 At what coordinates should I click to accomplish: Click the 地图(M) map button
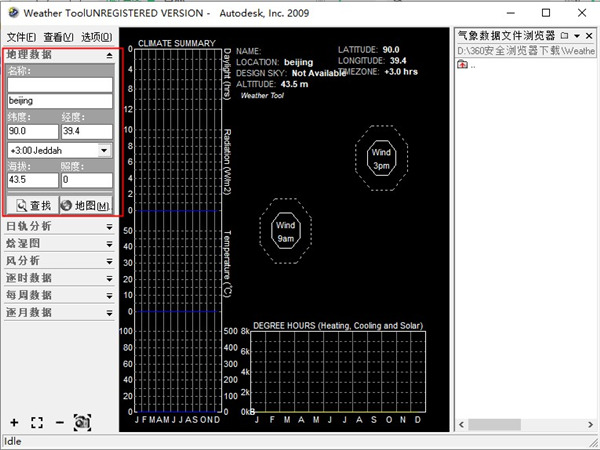click(x=86, y=205)
